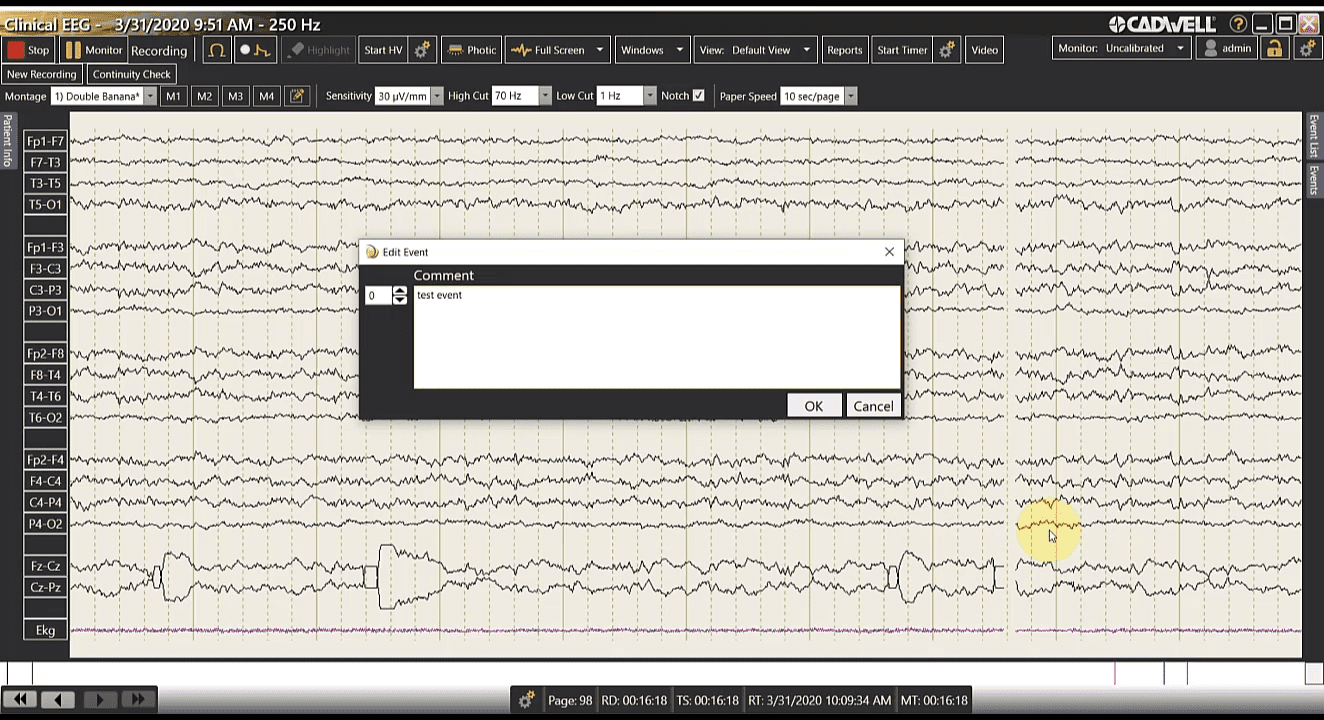Click the montage editor pencil icon
The image size is (1324, 720).
(x=297, y=96)
